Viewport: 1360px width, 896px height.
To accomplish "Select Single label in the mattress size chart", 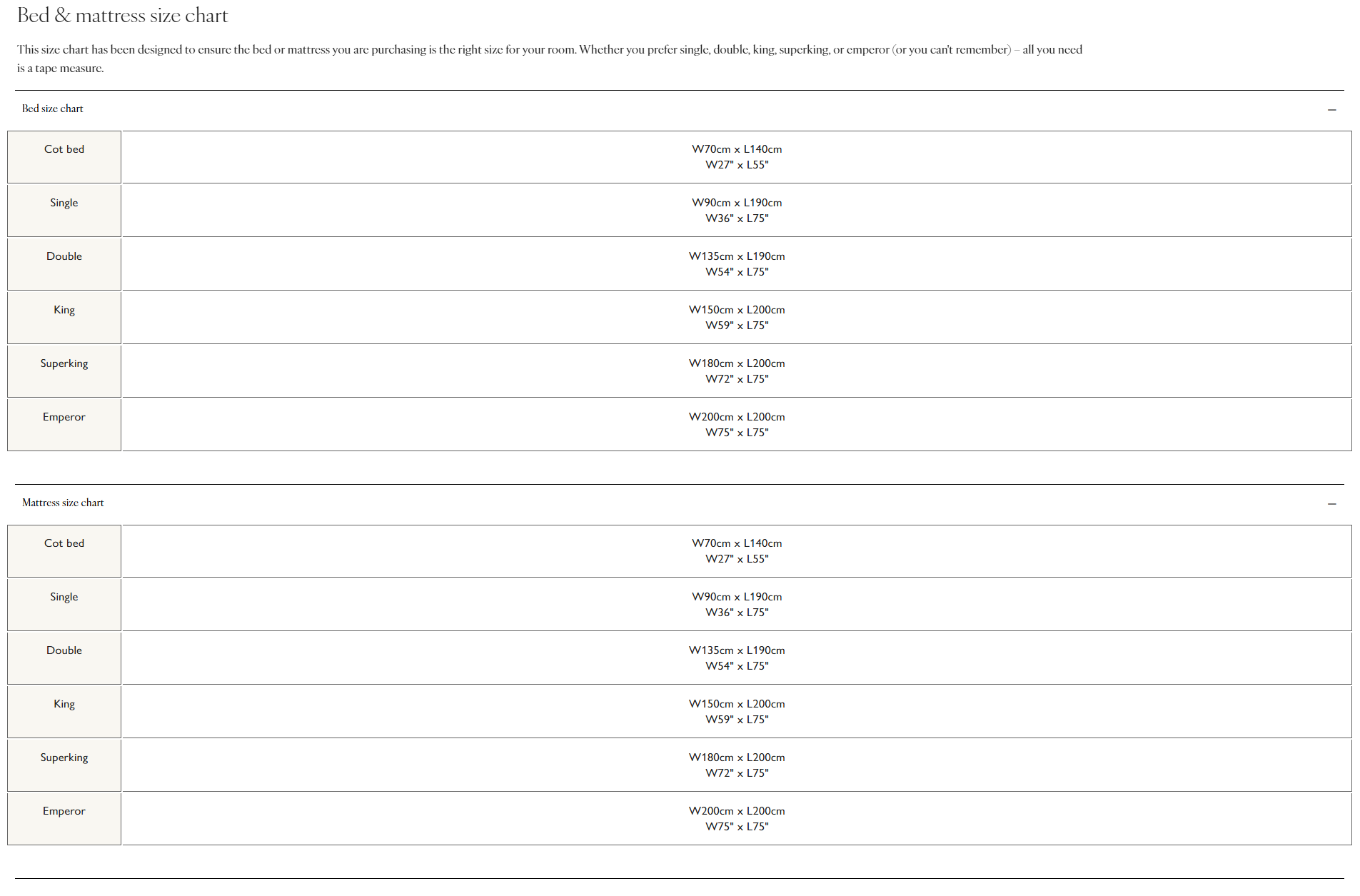I will (64, 597).
